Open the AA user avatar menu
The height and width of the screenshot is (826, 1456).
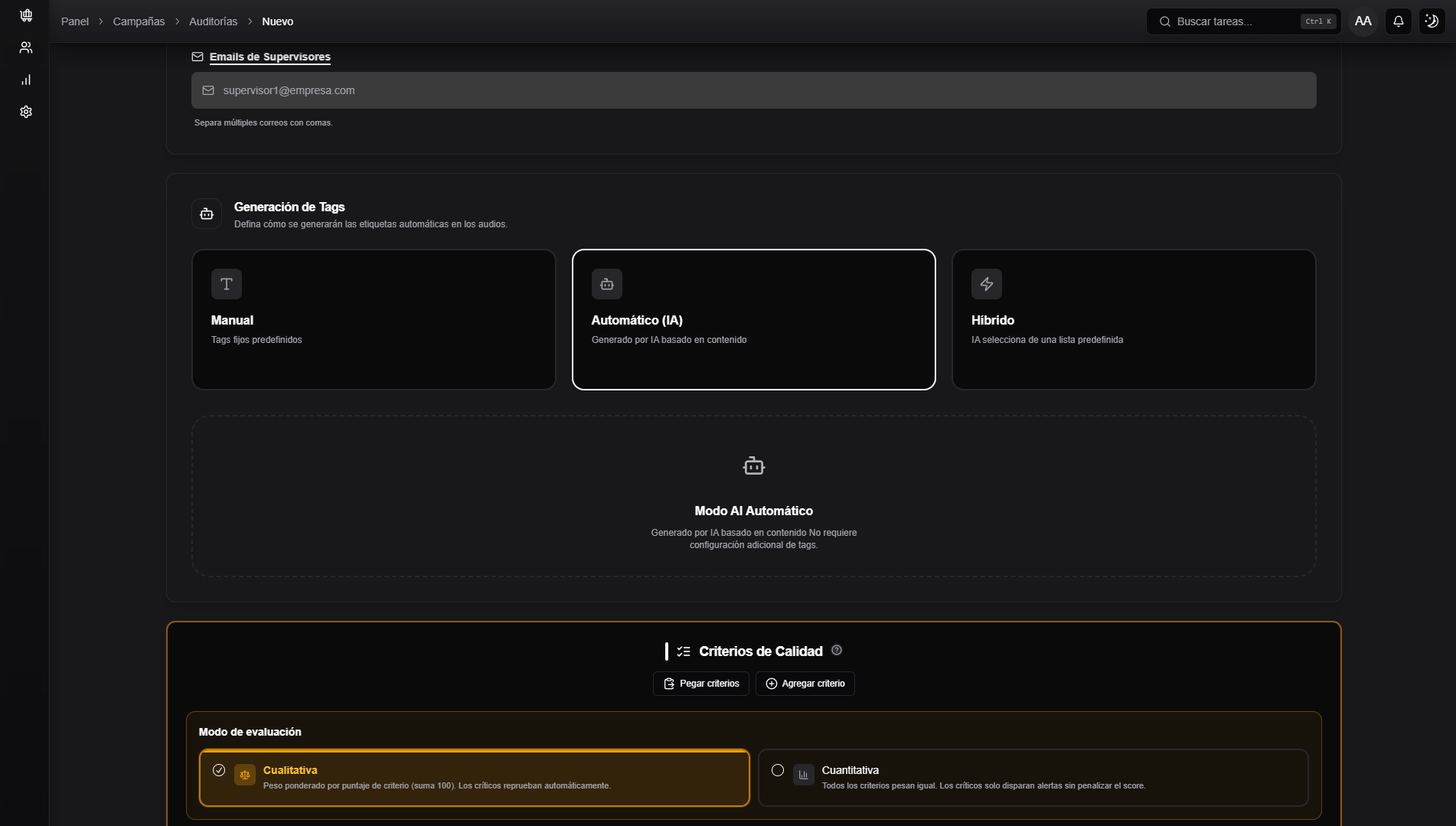tap(1363, 21)
